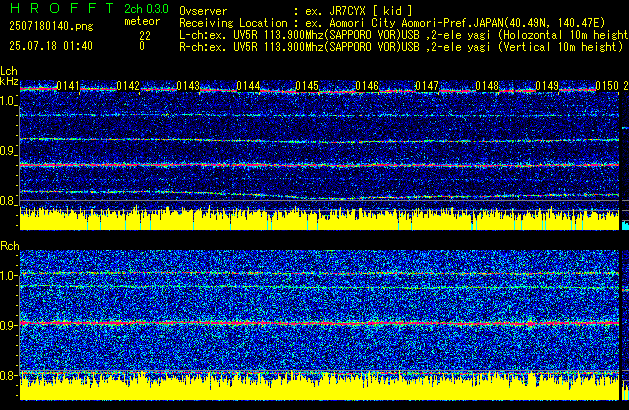This screenshot has height=410, width=629.
Task: Click the Lch 0.8 kHz axis label
Action: coord(8,201)
